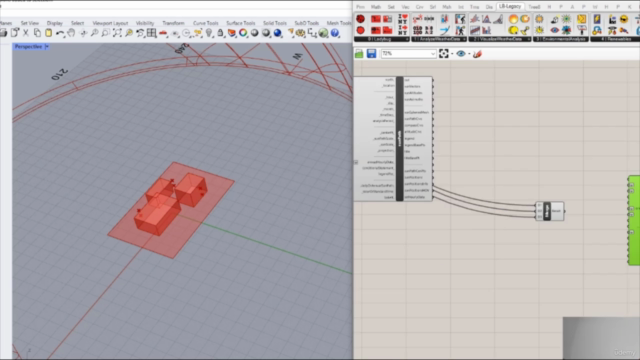The width and height of the screenshot is (640, 360).
Task: Click the gray Shaded viewport sphere icon
Action: click(254, 33)
